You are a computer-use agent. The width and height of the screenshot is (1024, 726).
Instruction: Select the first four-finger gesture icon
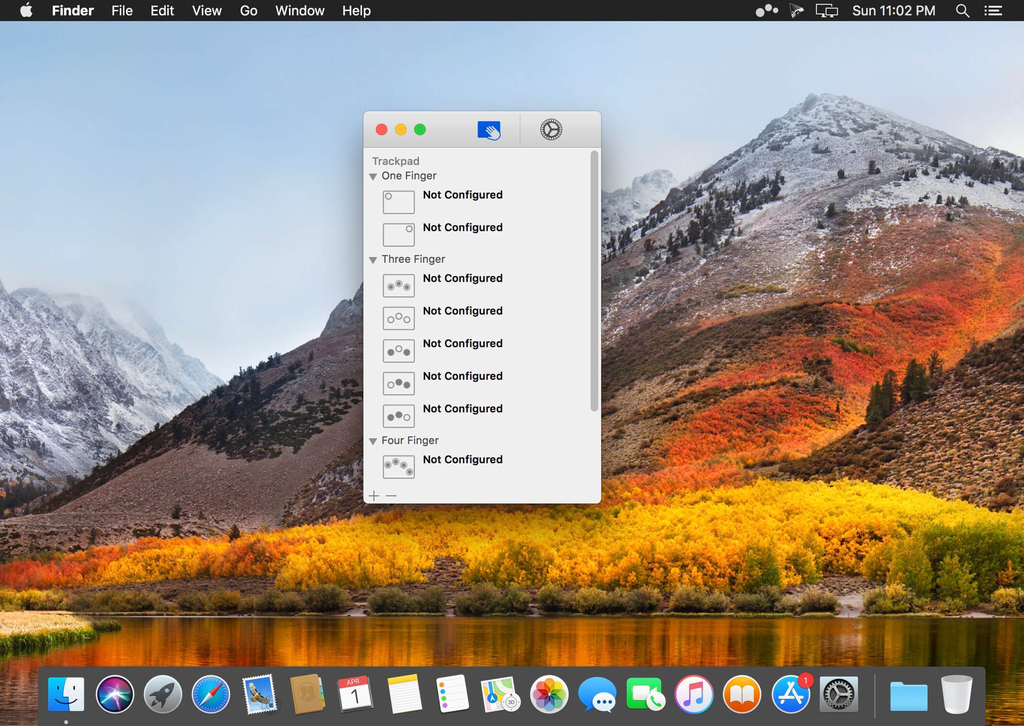[x=398, y=467]
